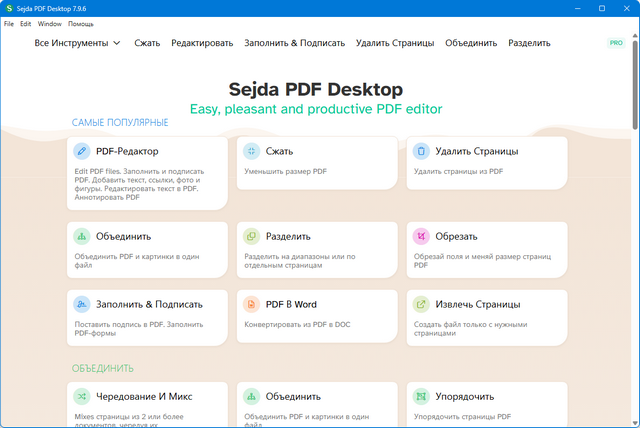Click the Обрезать crop icon

pos(421,237)
